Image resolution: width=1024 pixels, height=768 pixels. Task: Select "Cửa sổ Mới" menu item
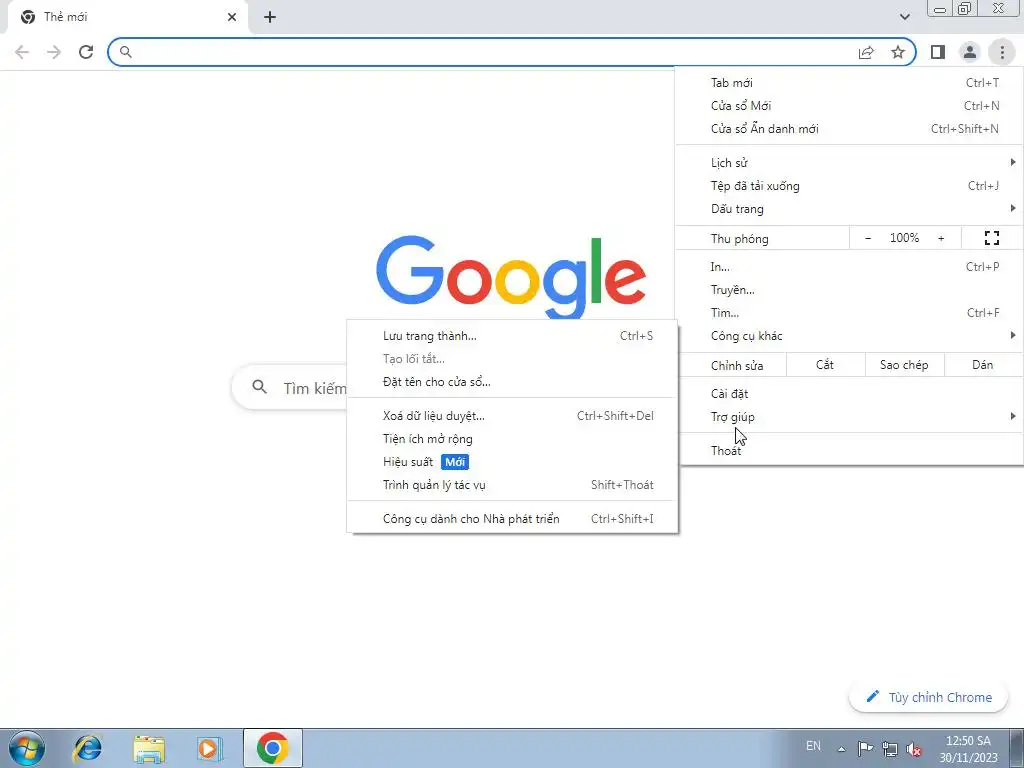[x=849, y=106]
